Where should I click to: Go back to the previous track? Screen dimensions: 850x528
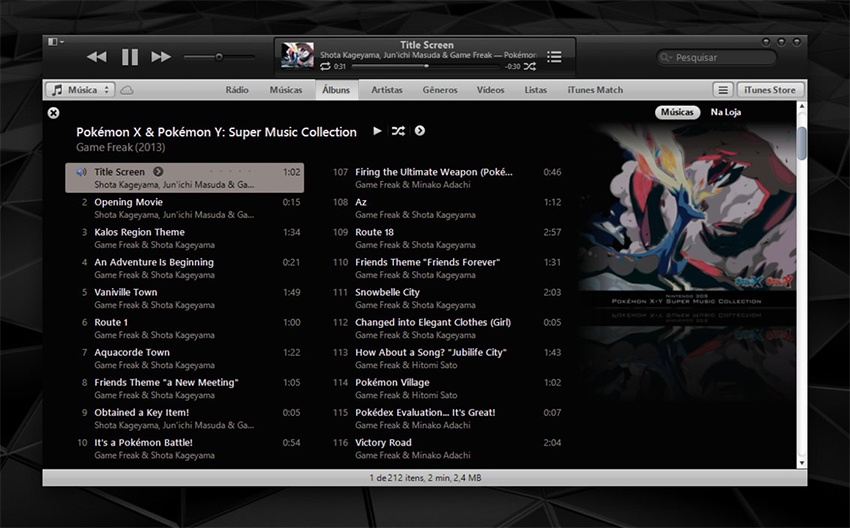pyautogui.click(x=97, y=57)
